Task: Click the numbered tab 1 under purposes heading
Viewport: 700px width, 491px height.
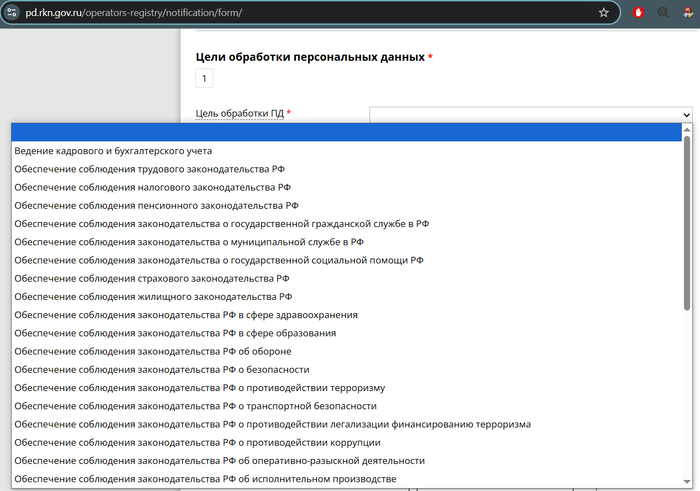Action: [204, 78]
